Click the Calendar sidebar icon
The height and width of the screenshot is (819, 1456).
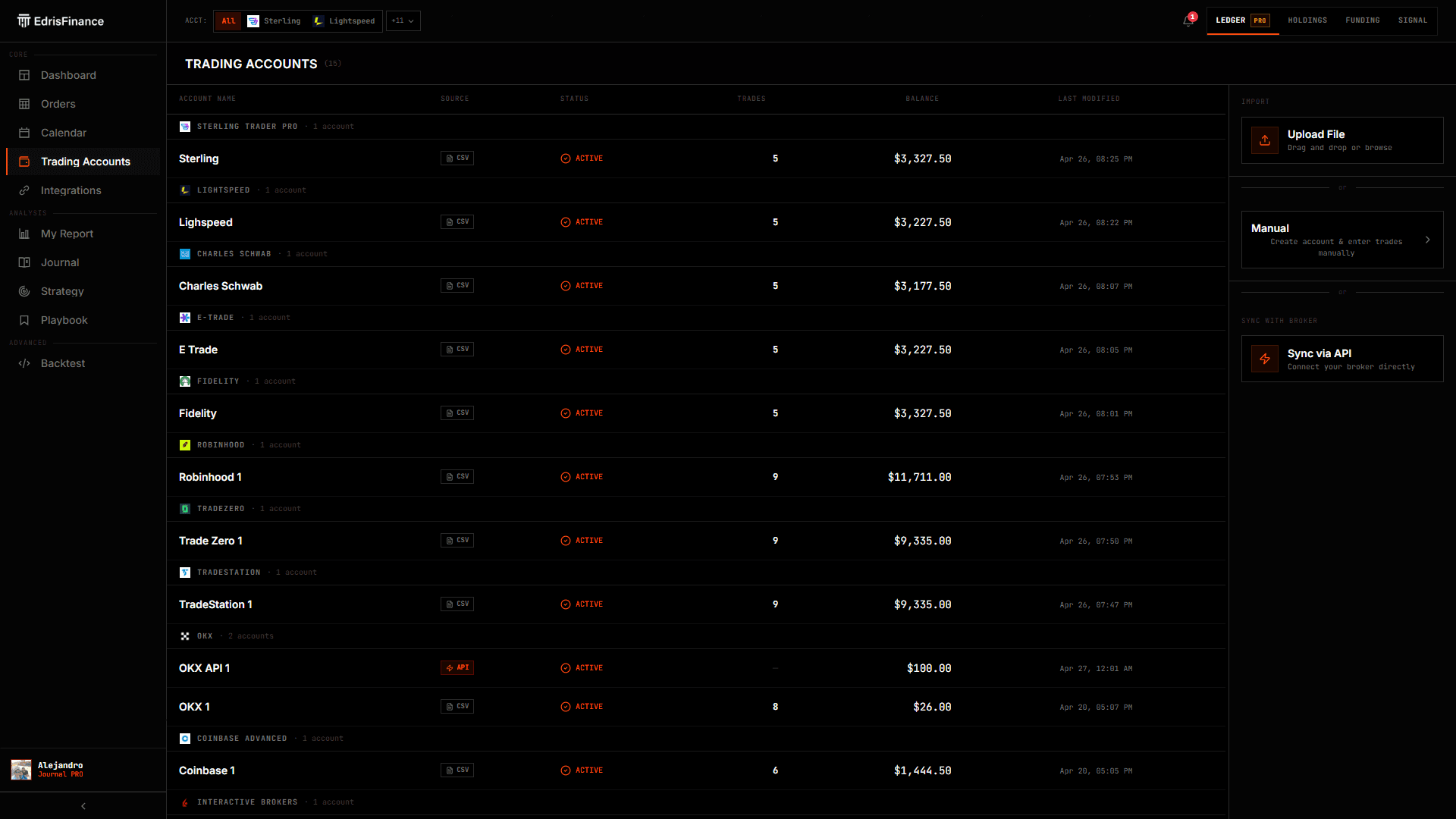coord(24,133)
